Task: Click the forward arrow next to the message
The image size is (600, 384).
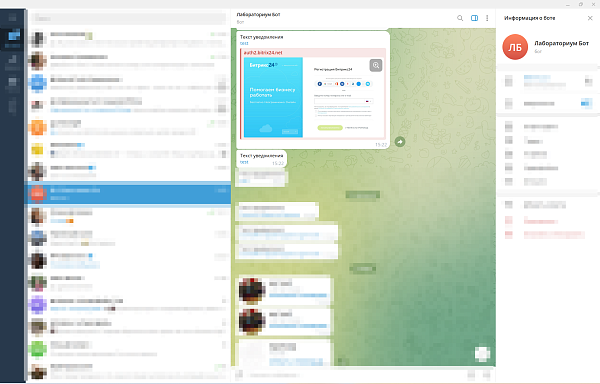Action: coord(400,142)
